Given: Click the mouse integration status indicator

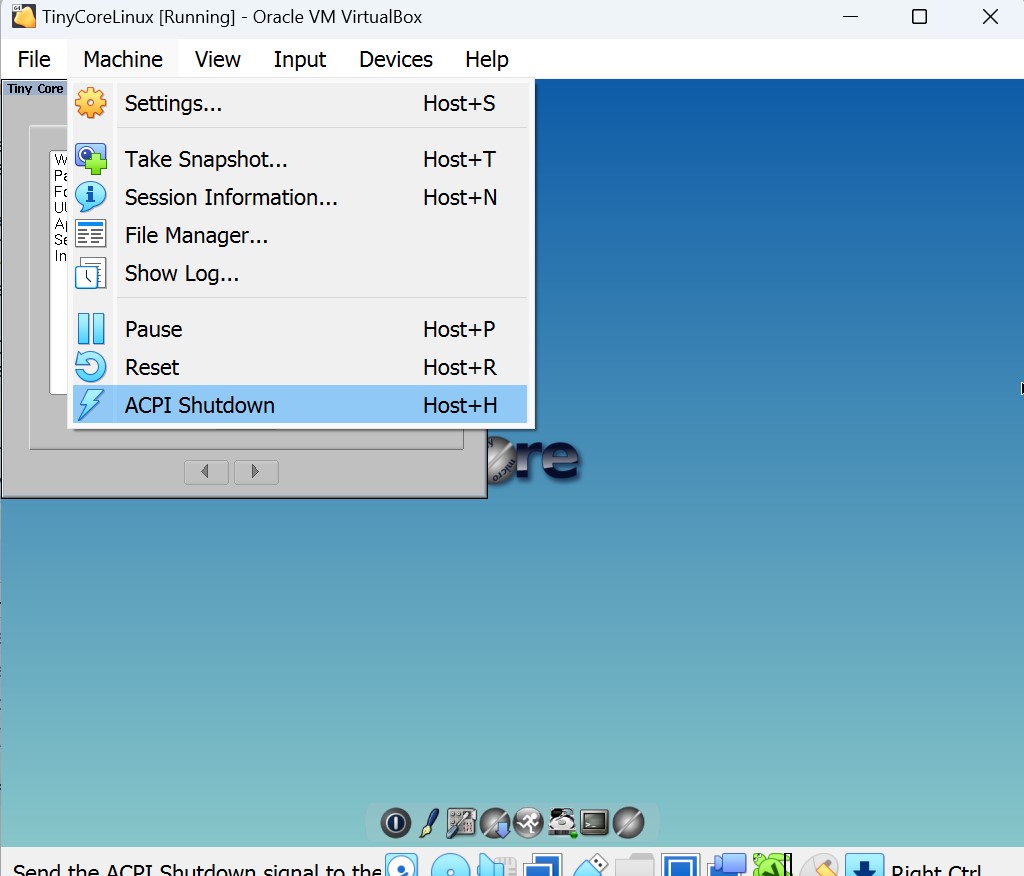Looking at the screenshot, I should tap(819, 866).
